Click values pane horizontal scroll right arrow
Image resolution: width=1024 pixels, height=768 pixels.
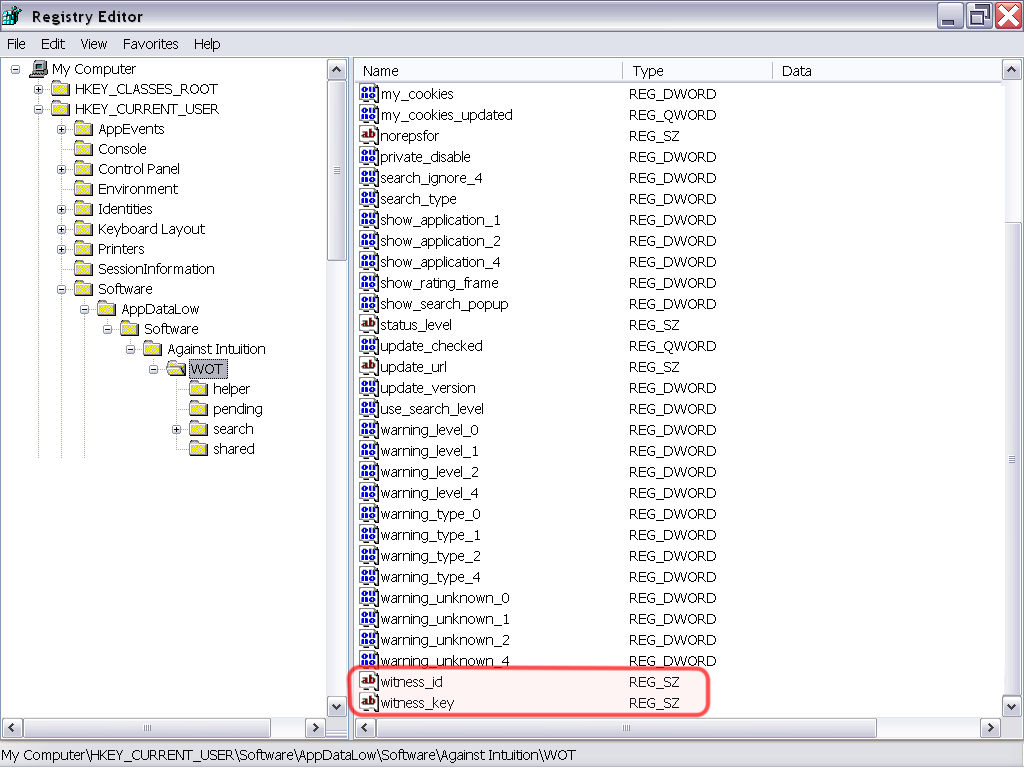pos(991,728)
